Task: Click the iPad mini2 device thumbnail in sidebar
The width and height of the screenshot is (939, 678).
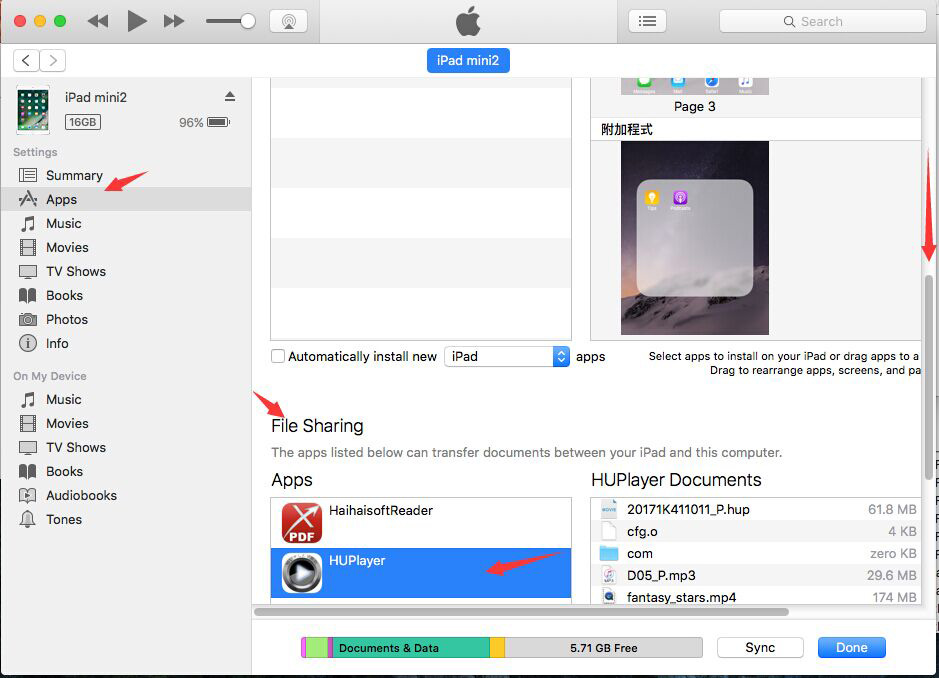Action: [32, 110]
